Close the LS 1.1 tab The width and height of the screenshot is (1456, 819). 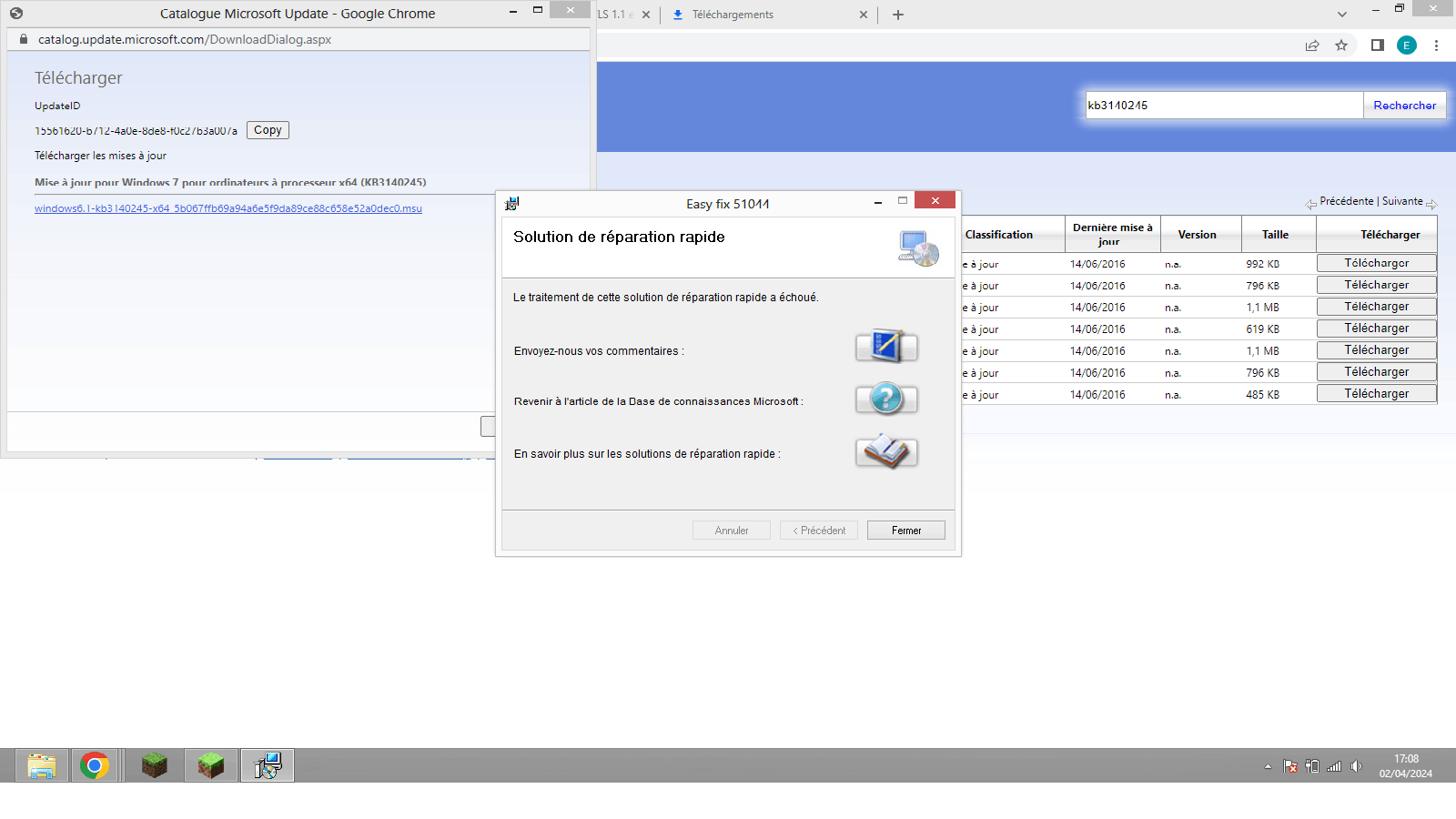pyautogui.click(x=646, y=15)
